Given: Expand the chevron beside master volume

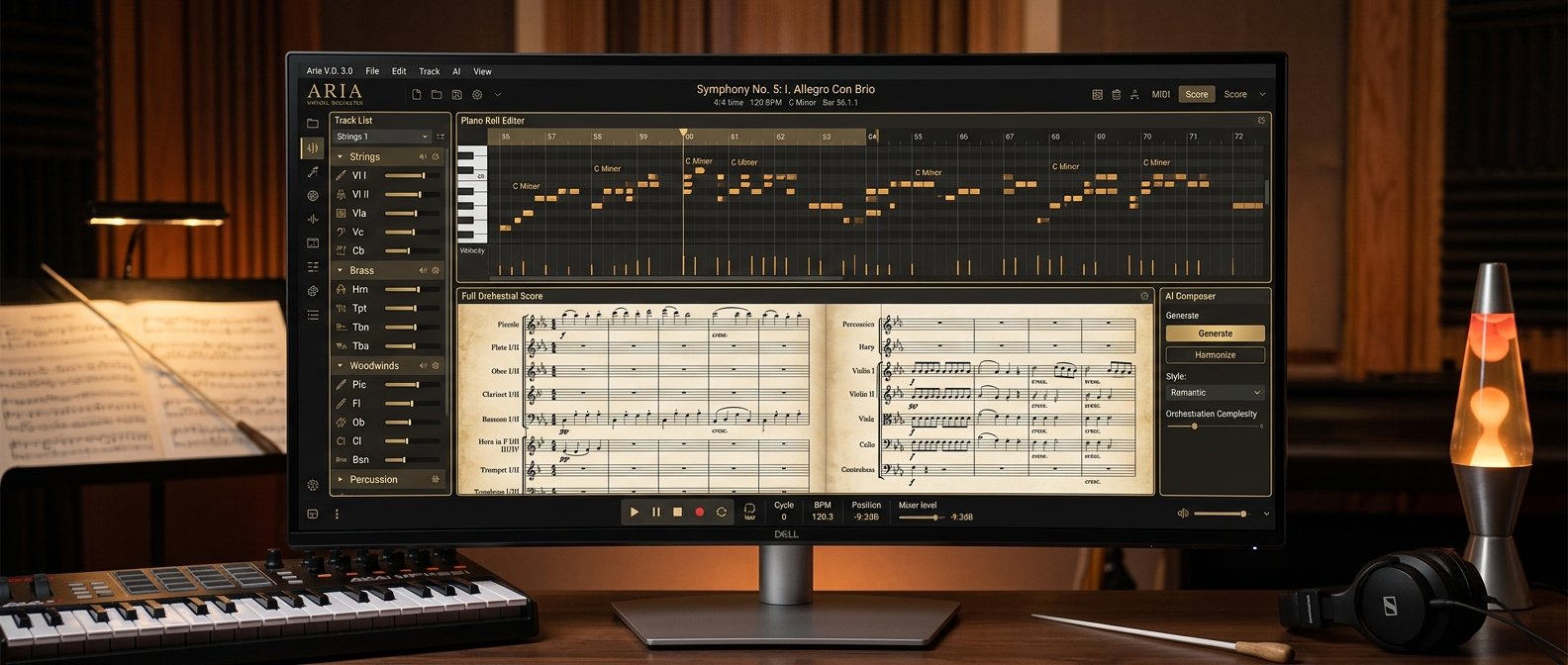Looking at the screenshot, I should click(x=1266, y=514).
